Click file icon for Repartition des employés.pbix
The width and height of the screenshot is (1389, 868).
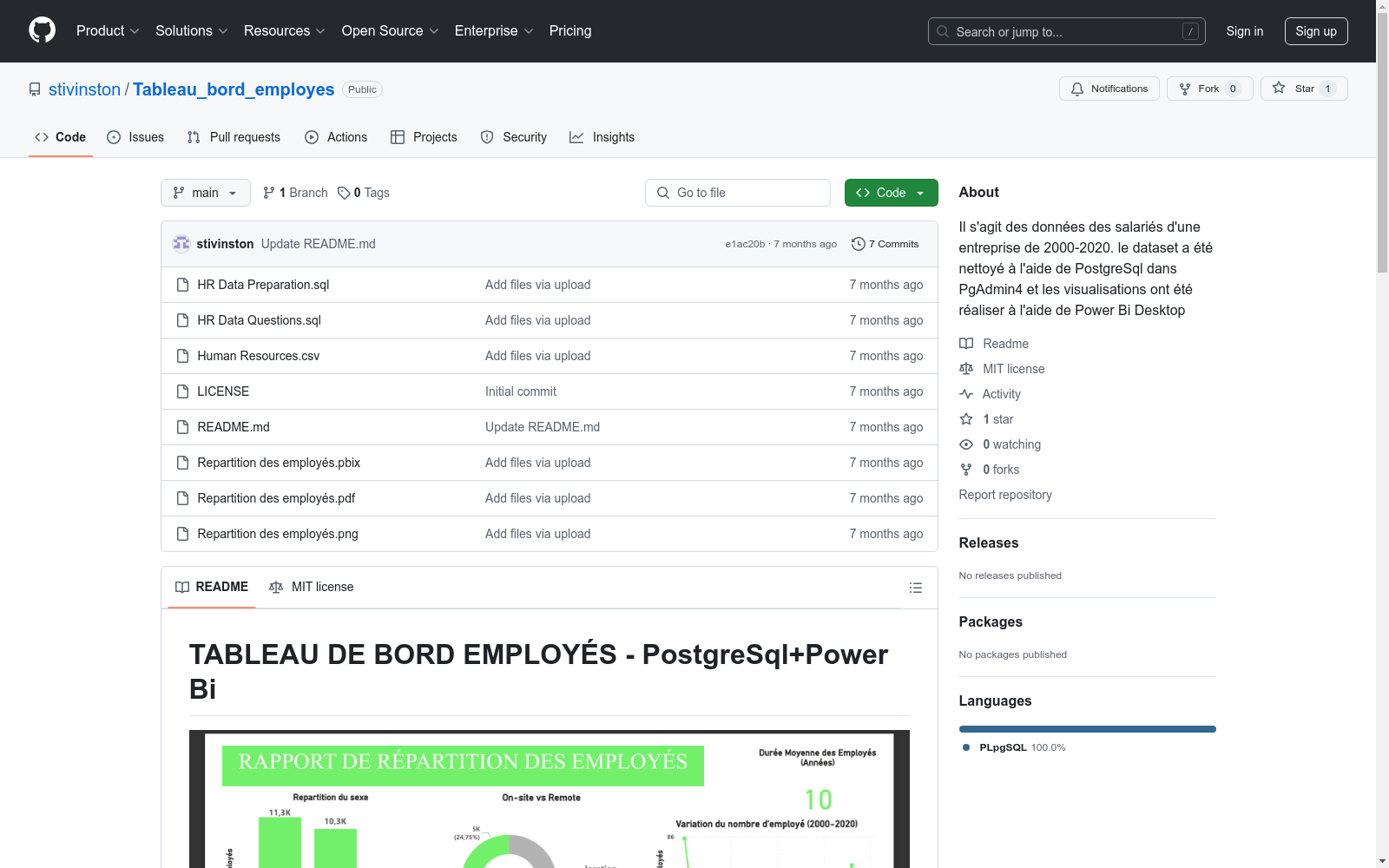point(182,463)
